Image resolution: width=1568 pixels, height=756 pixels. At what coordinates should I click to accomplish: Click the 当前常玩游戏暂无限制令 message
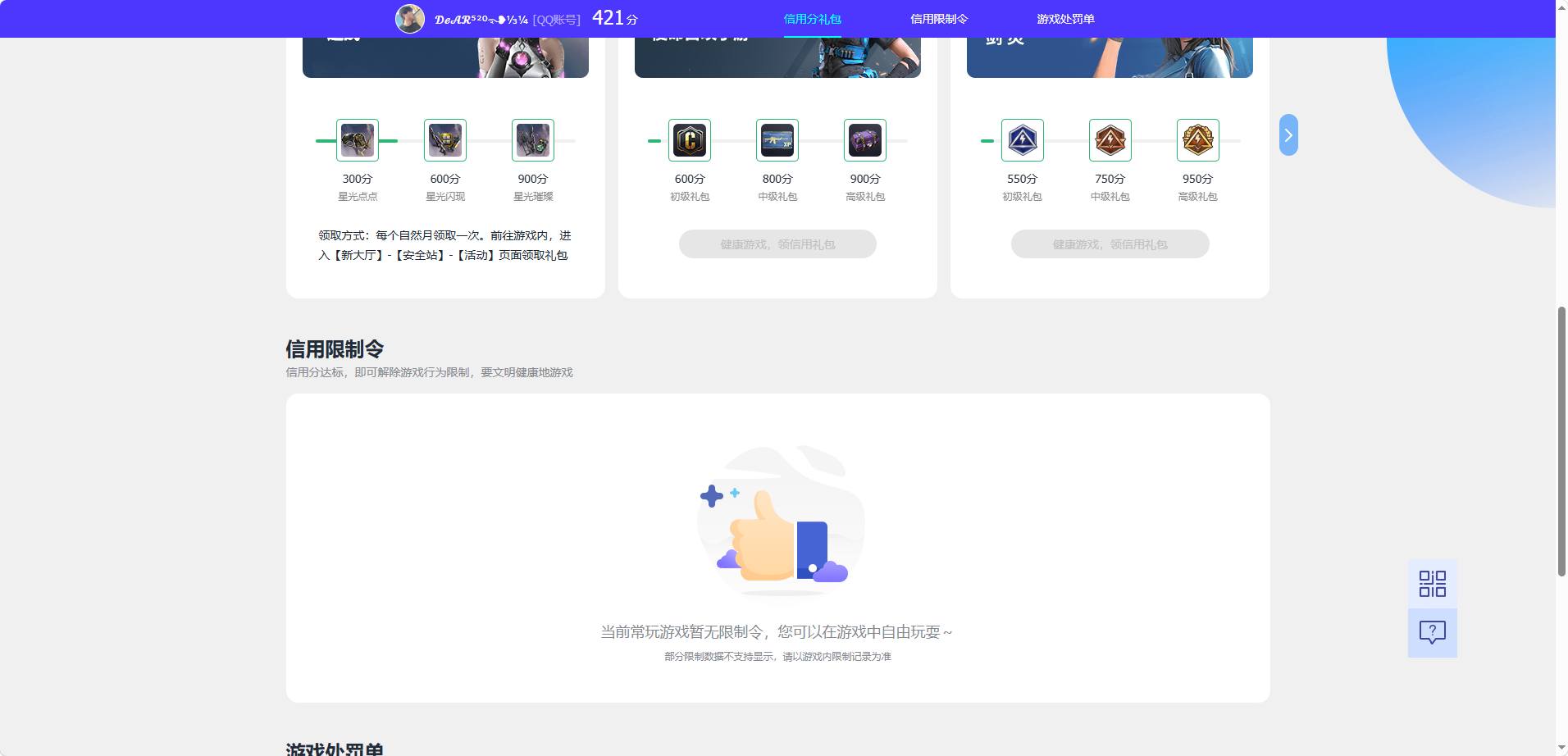[777, 632]
